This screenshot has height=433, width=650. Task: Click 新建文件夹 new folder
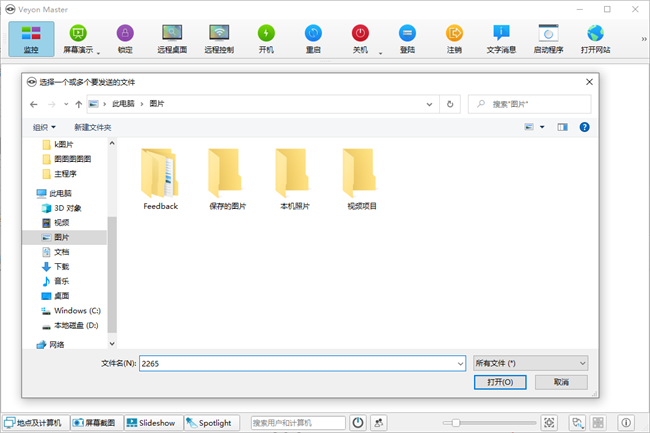[x=92, y=127]
